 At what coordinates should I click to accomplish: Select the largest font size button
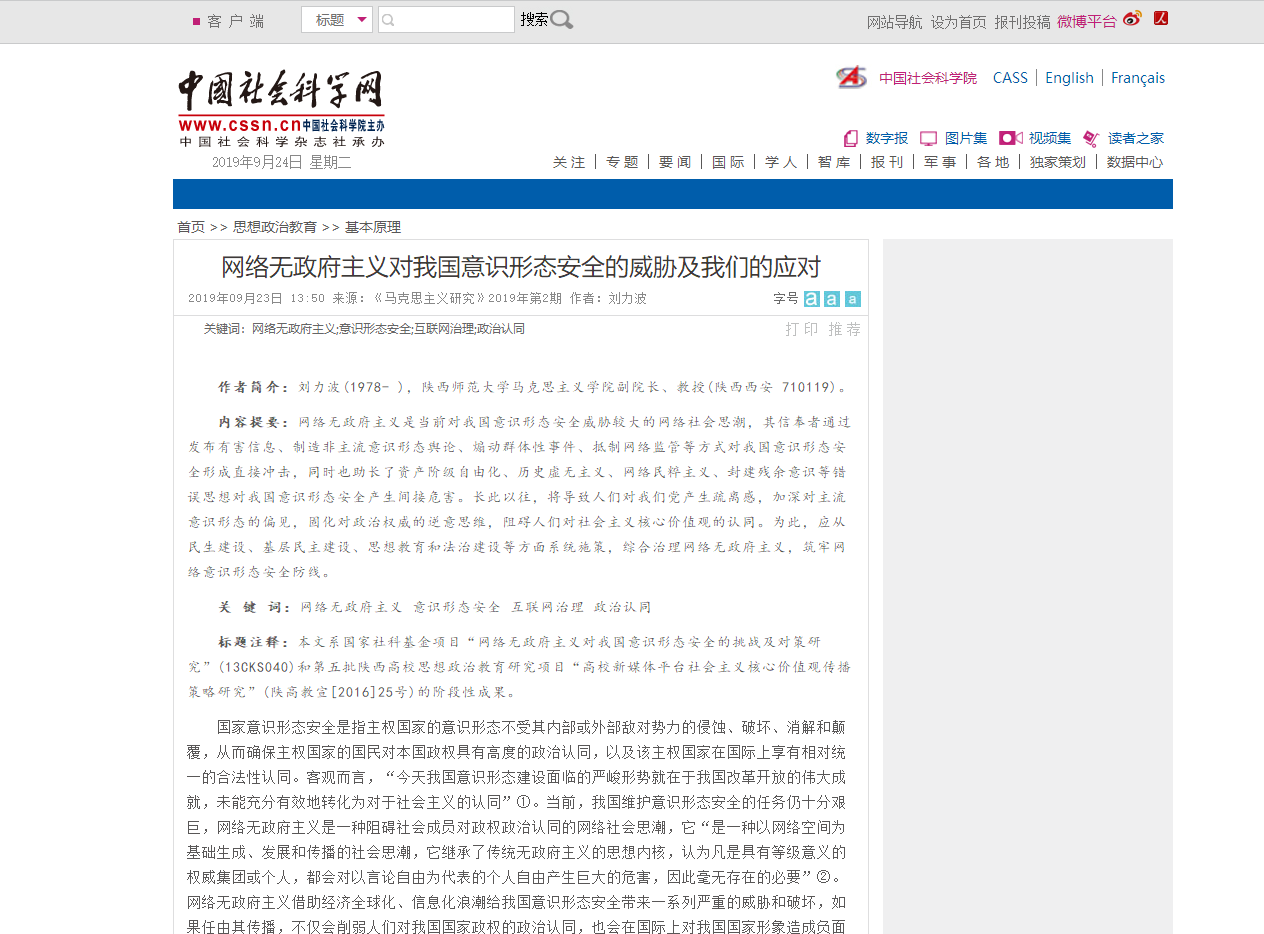[x=811, y=299]
